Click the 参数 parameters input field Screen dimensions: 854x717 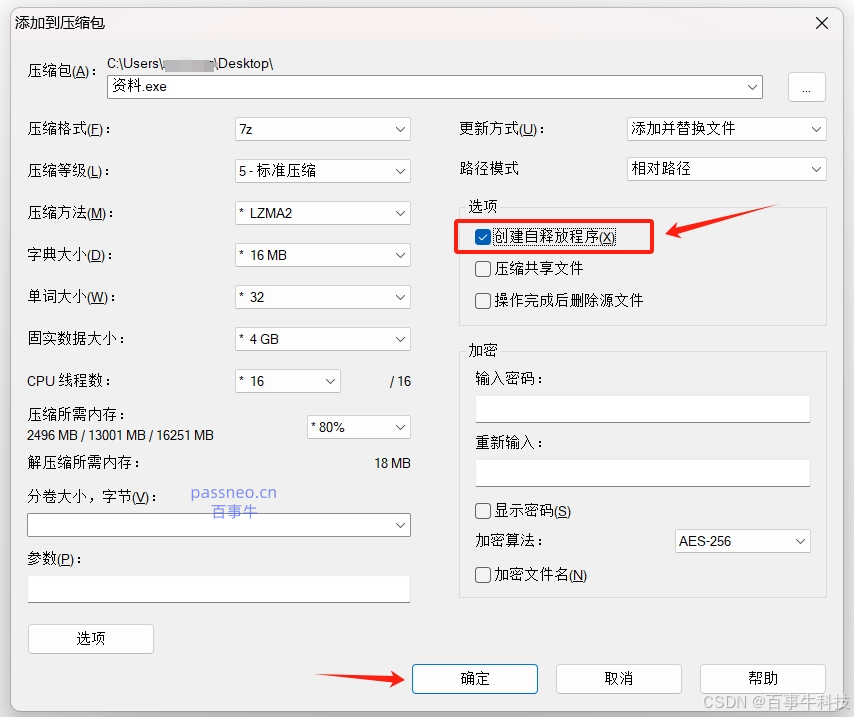tap(218, 589)
